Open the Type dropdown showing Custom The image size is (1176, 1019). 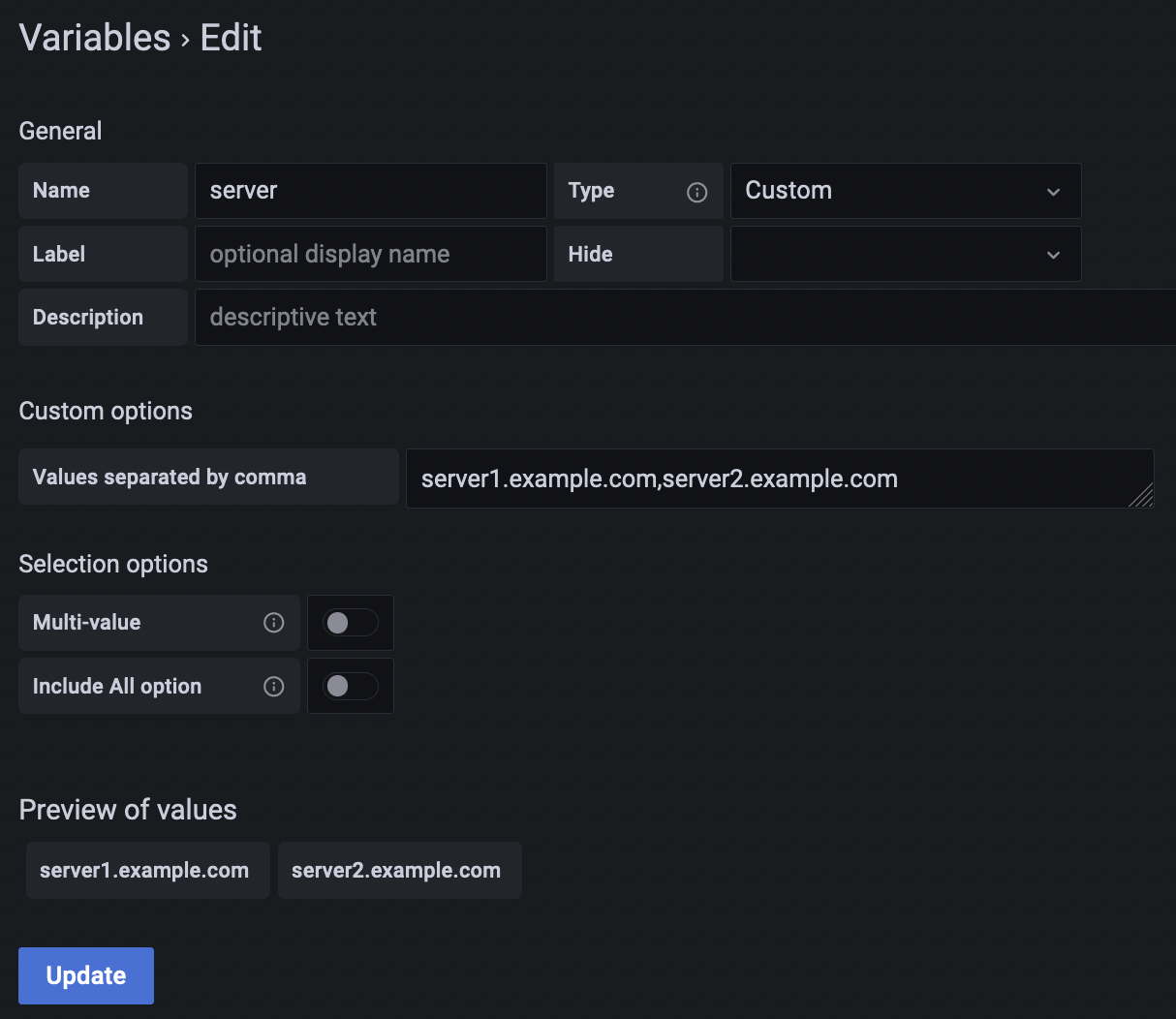906,191
